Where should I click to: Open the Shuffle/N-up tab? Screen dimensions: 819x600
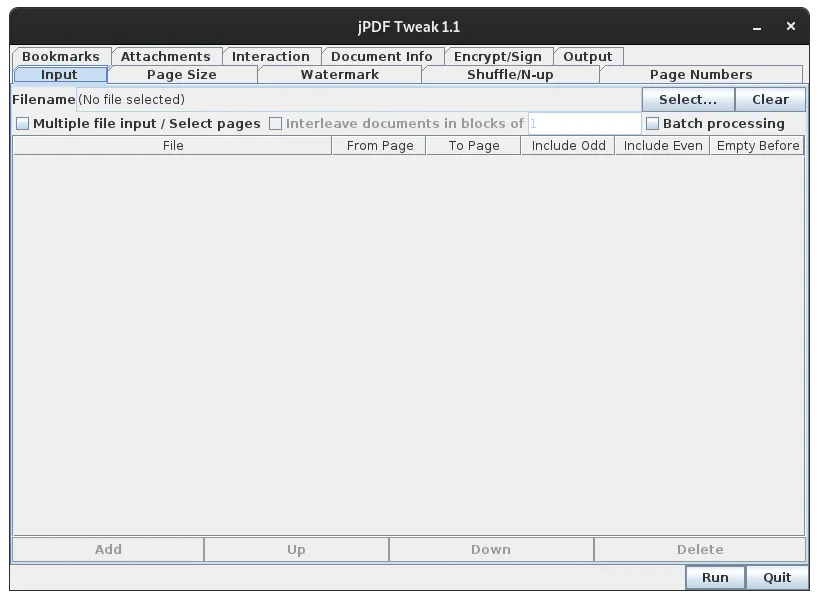click(x=510, y=75)
